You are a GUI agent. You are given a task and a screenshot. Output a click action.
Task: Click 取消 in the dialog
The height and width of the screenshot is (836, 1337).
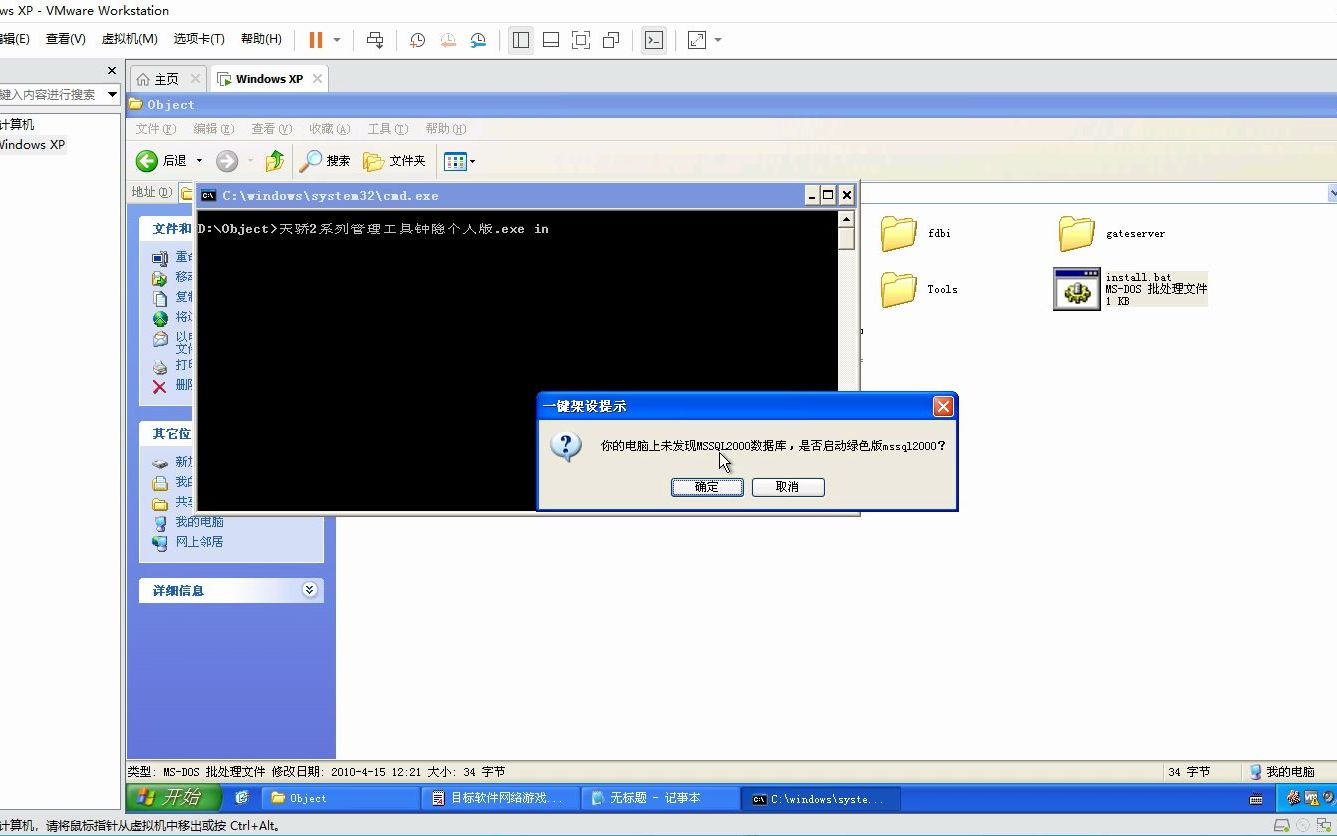click(788, 487)
